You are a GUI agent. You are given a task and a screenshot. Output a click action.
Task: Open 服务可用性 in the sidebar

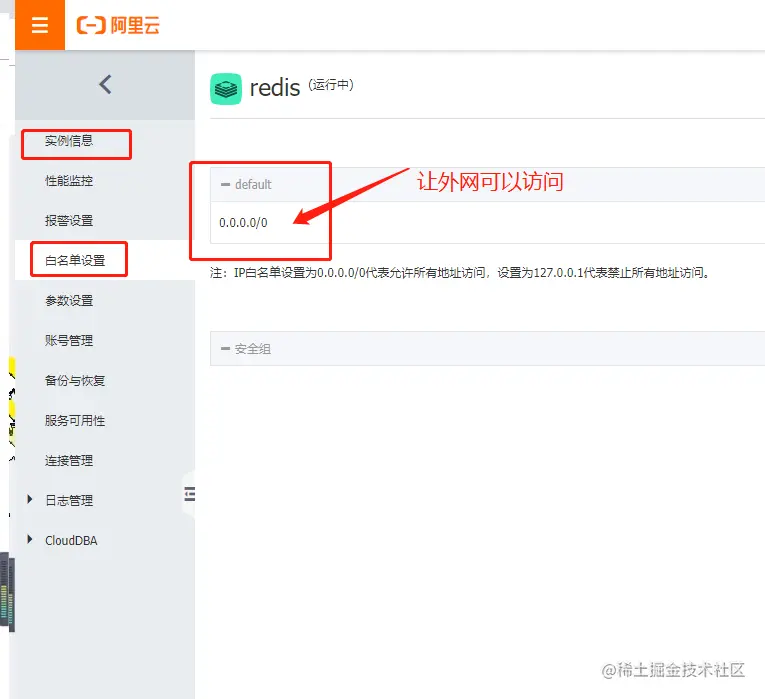75,420
